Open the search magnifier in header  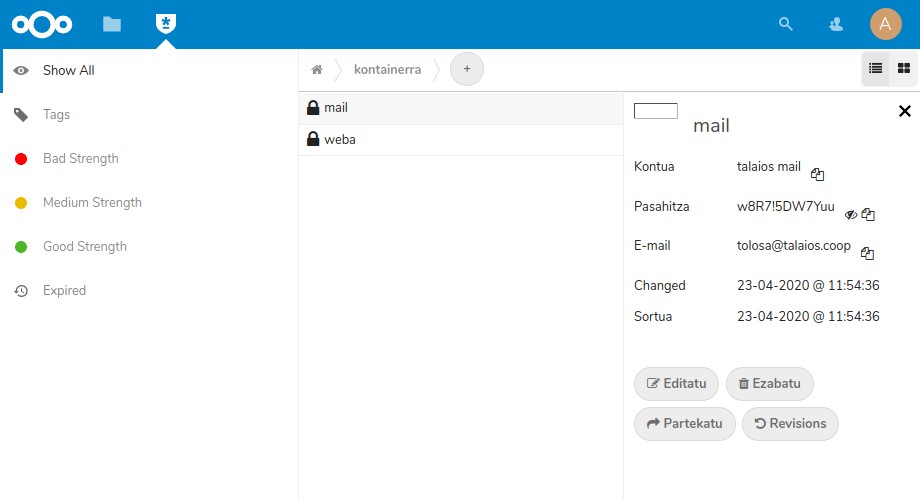point(786,24)
